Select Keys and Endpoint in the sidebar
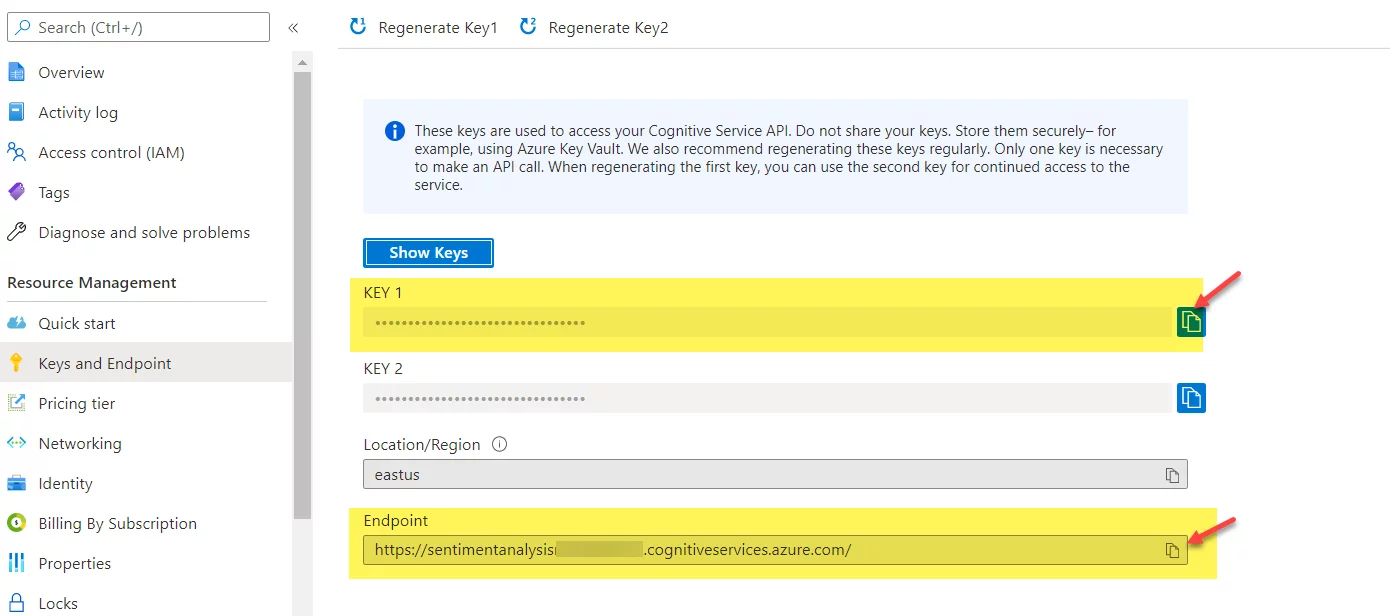 coord(146,363)
